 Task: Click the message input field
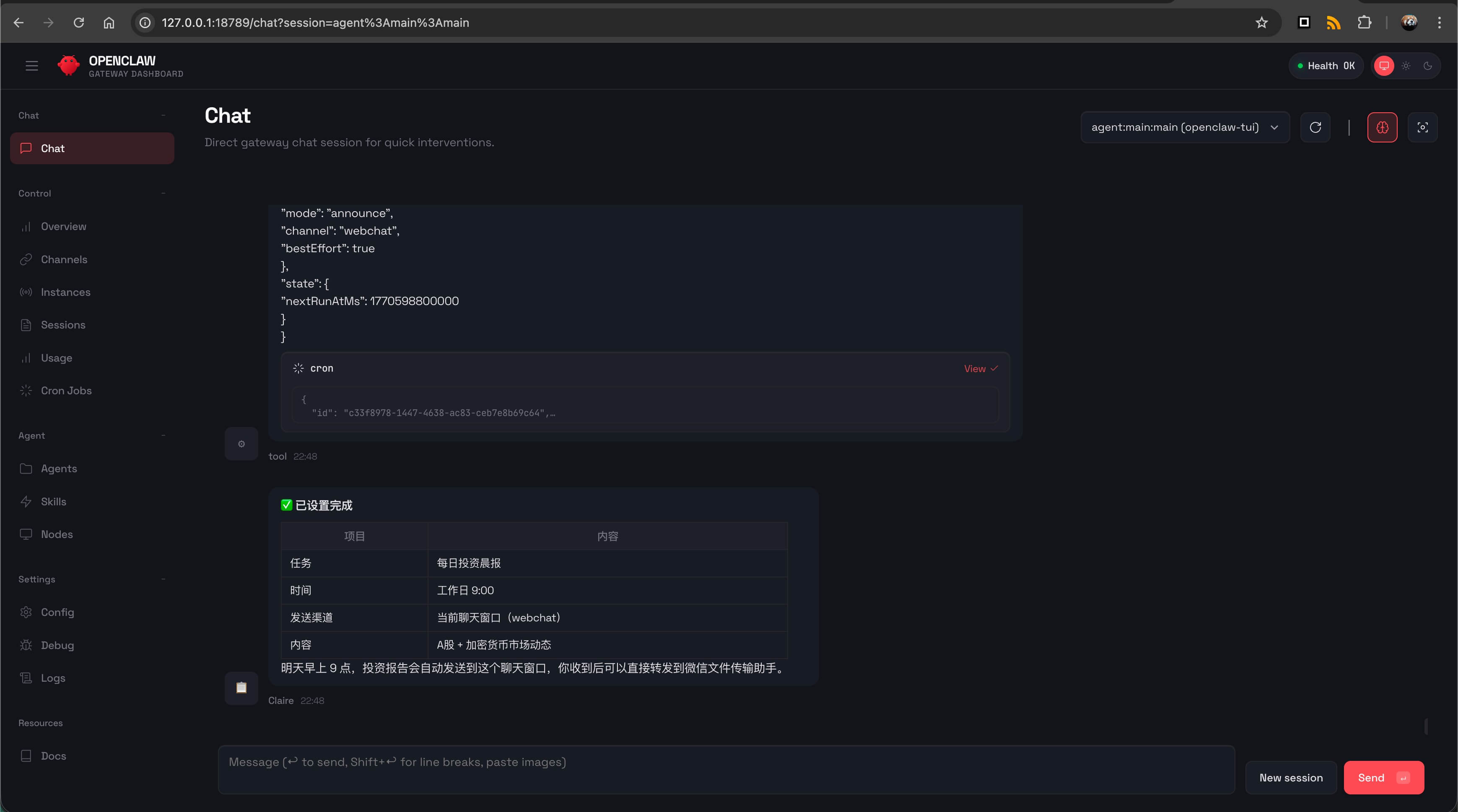click(726, 769)
